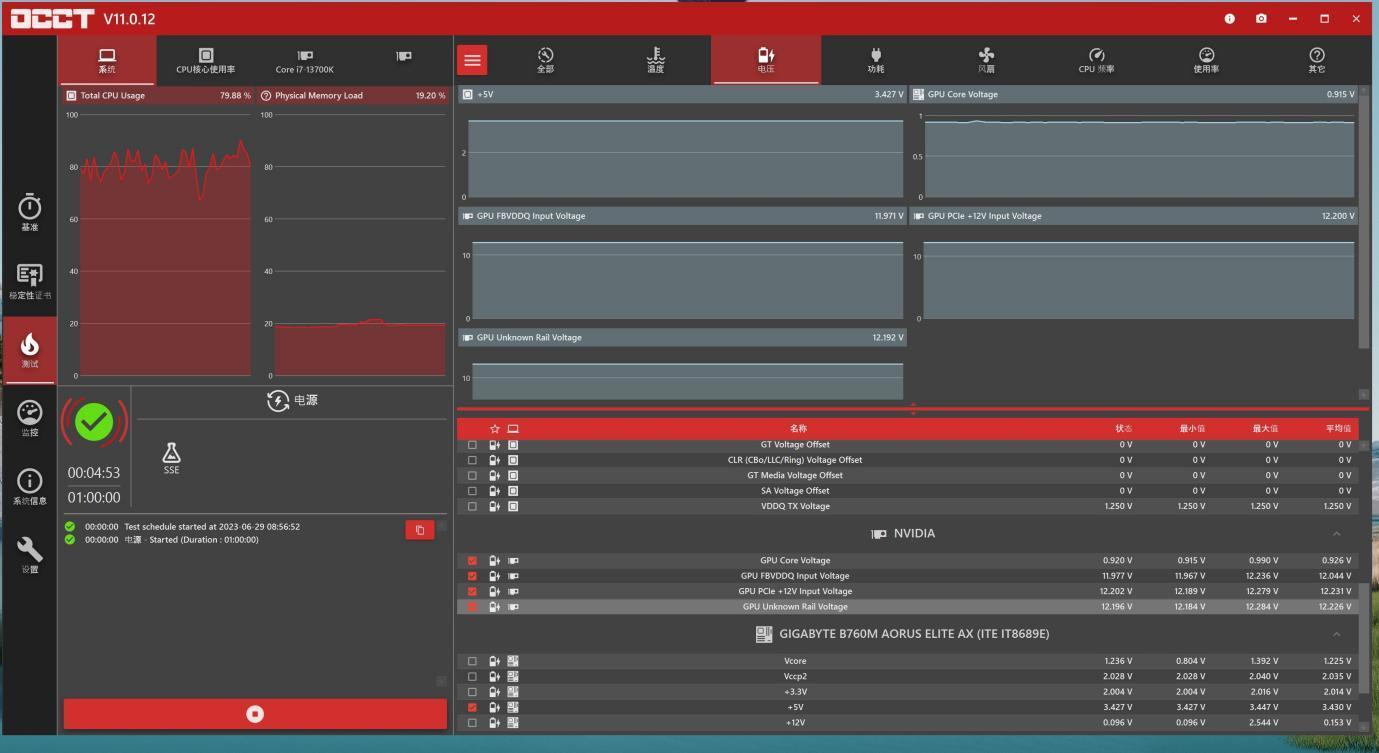Open the 系统信息 system info section
Viewport: 1379px width, 753px height.
coord(30,487)
